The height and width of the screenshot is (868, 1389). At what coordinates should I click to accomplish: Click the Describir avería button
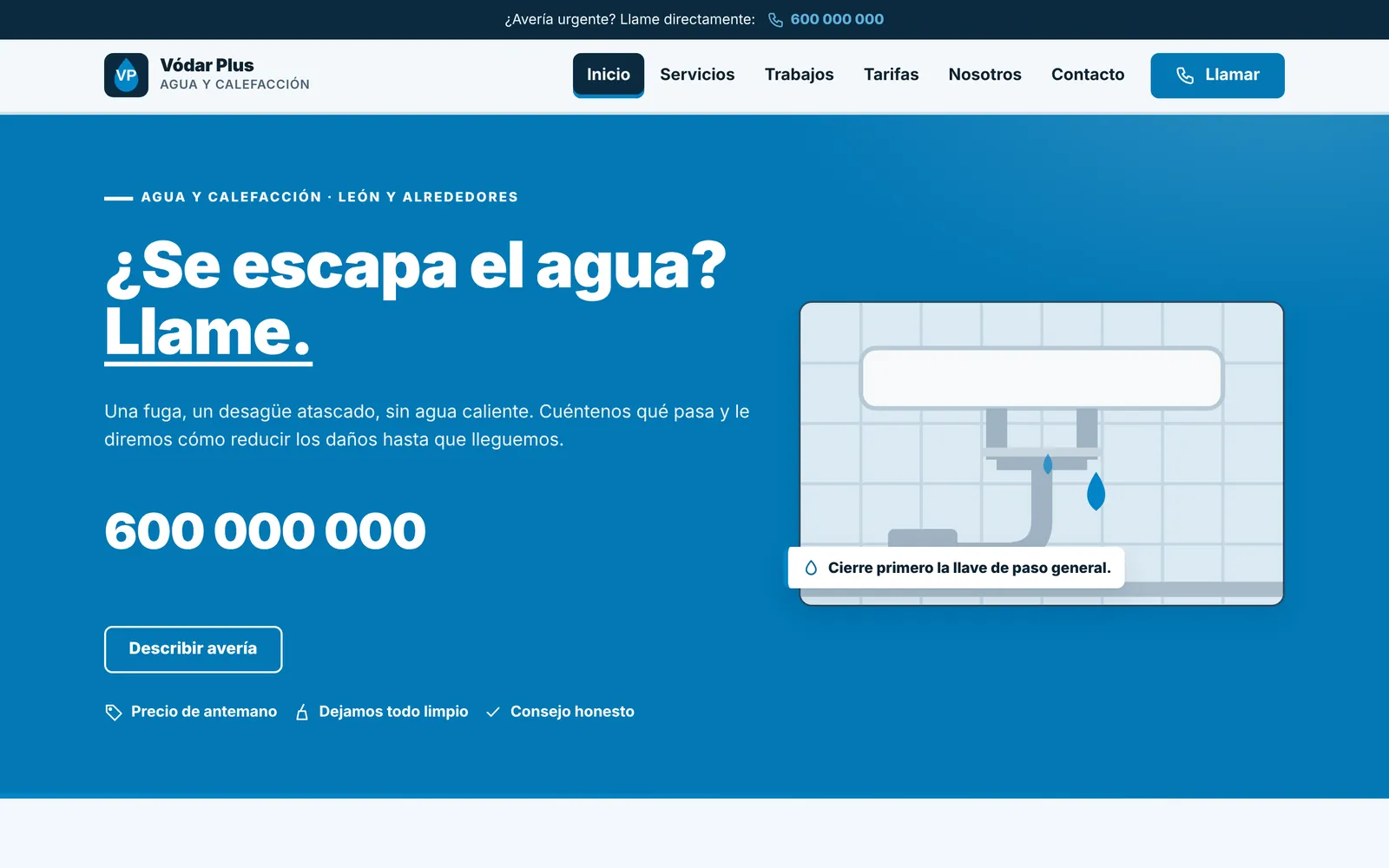194,649
